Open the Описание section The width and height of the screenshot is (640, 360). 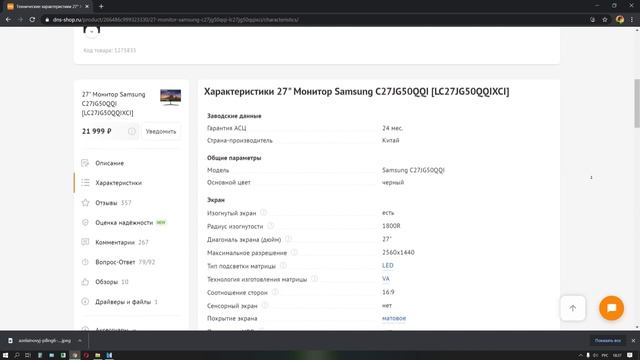coord(109,163)
